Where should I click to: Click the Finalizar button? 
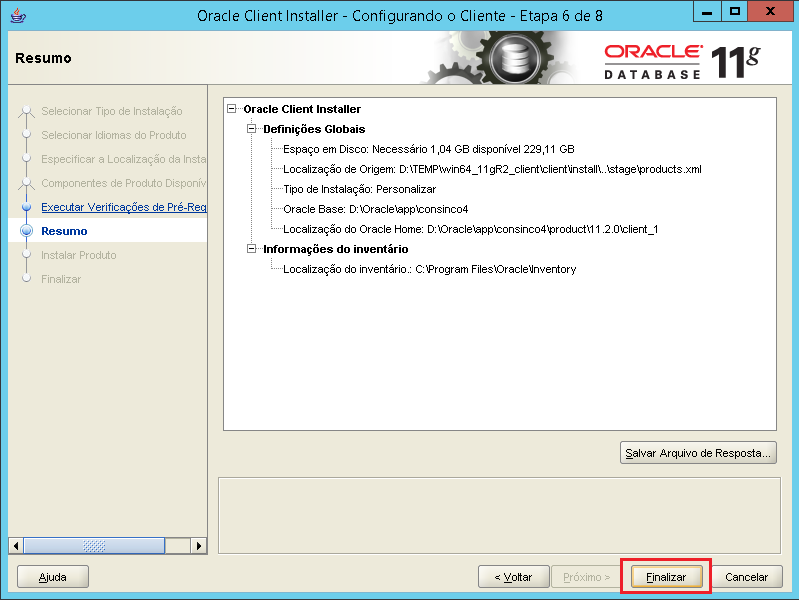tap(666, 577)
